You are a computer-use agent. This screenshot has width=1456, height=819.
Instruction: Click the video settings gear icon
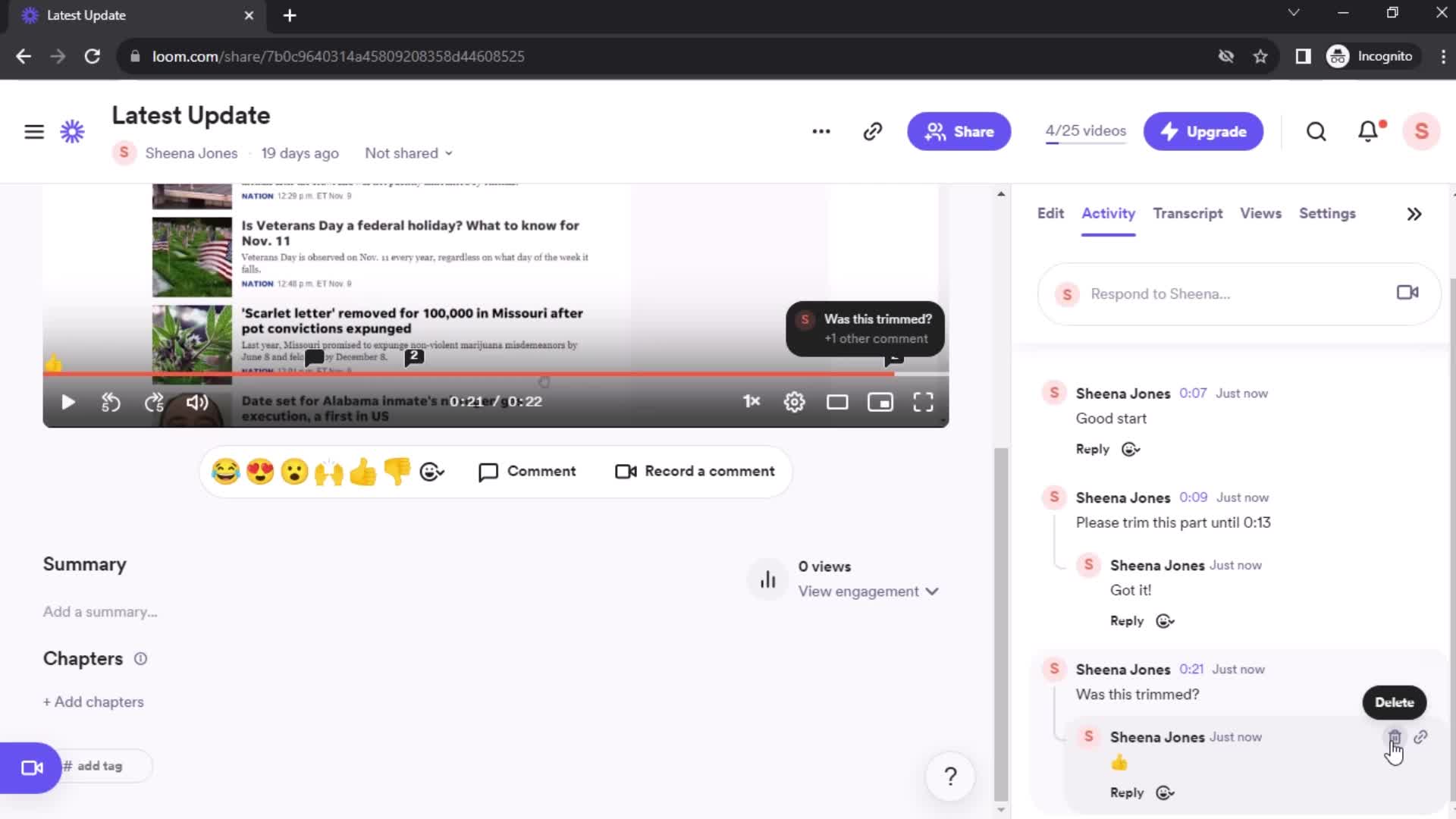(x=793, y=402)
